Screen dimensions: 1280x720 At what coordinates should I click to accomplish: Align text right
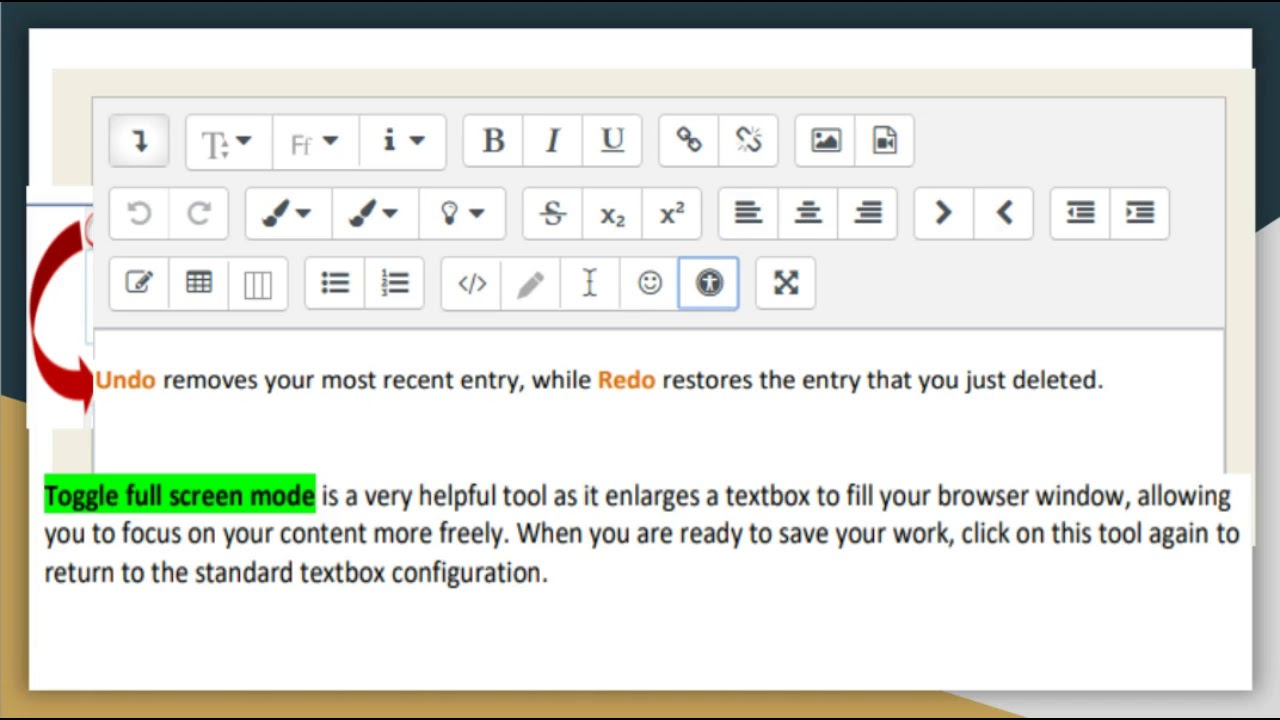(868, 213)
